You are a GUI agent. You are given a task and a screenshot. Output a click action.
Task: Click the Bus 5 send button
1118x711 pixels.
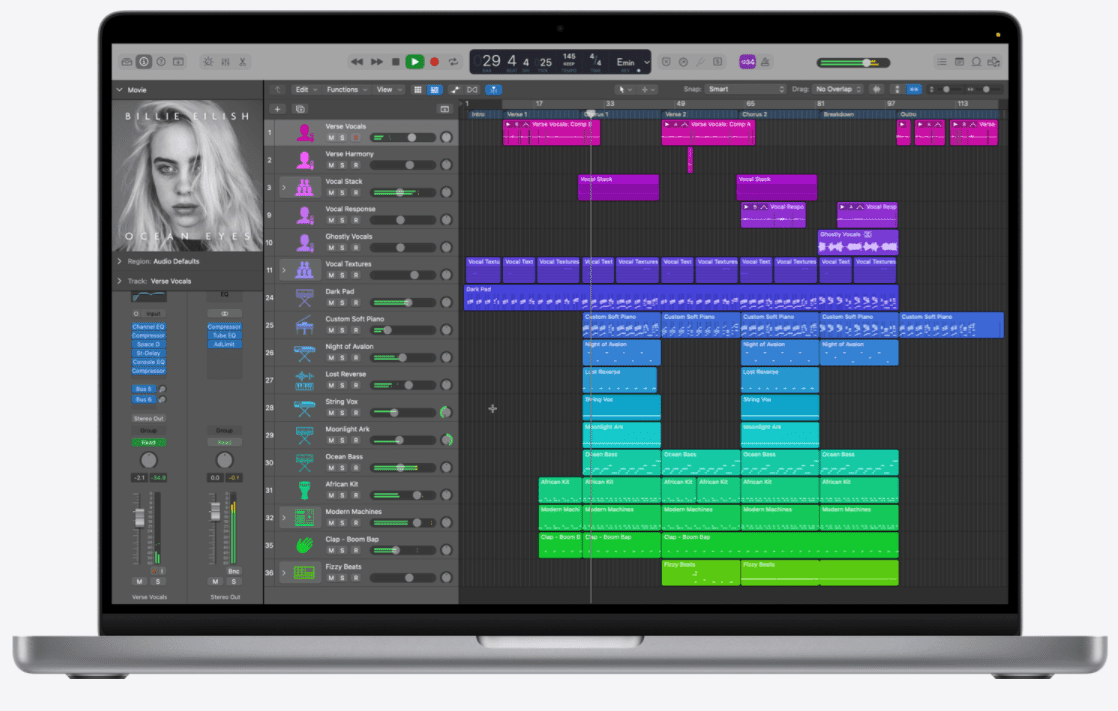coord(143,388)
